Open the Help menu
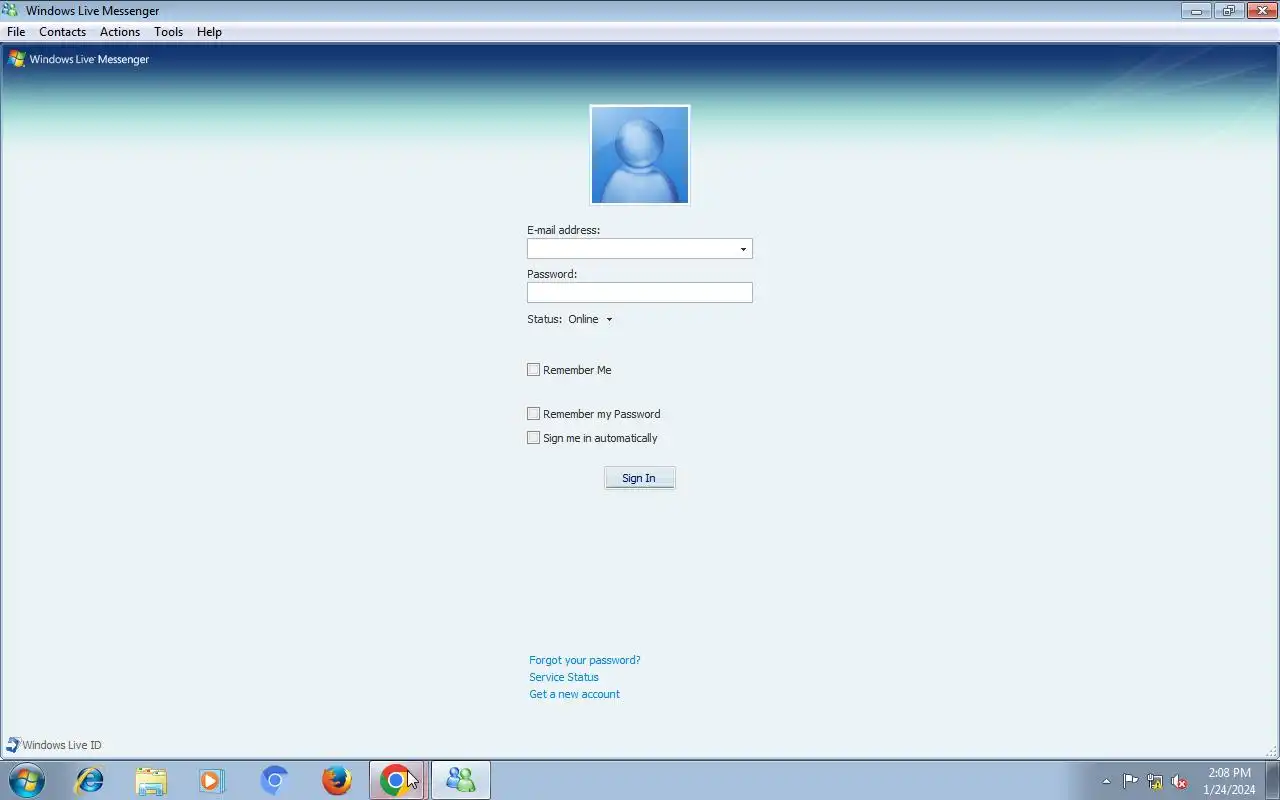The image size is (1280, 800). pyautogui.click(x=209, y=32)
